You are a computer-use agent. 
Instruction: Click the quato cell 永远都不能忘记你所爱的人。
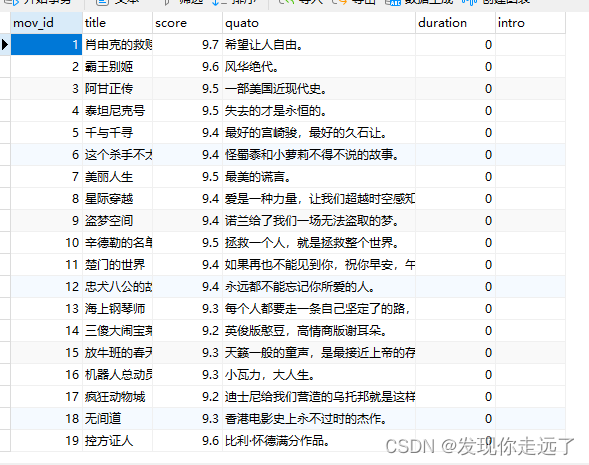[319, 287]
